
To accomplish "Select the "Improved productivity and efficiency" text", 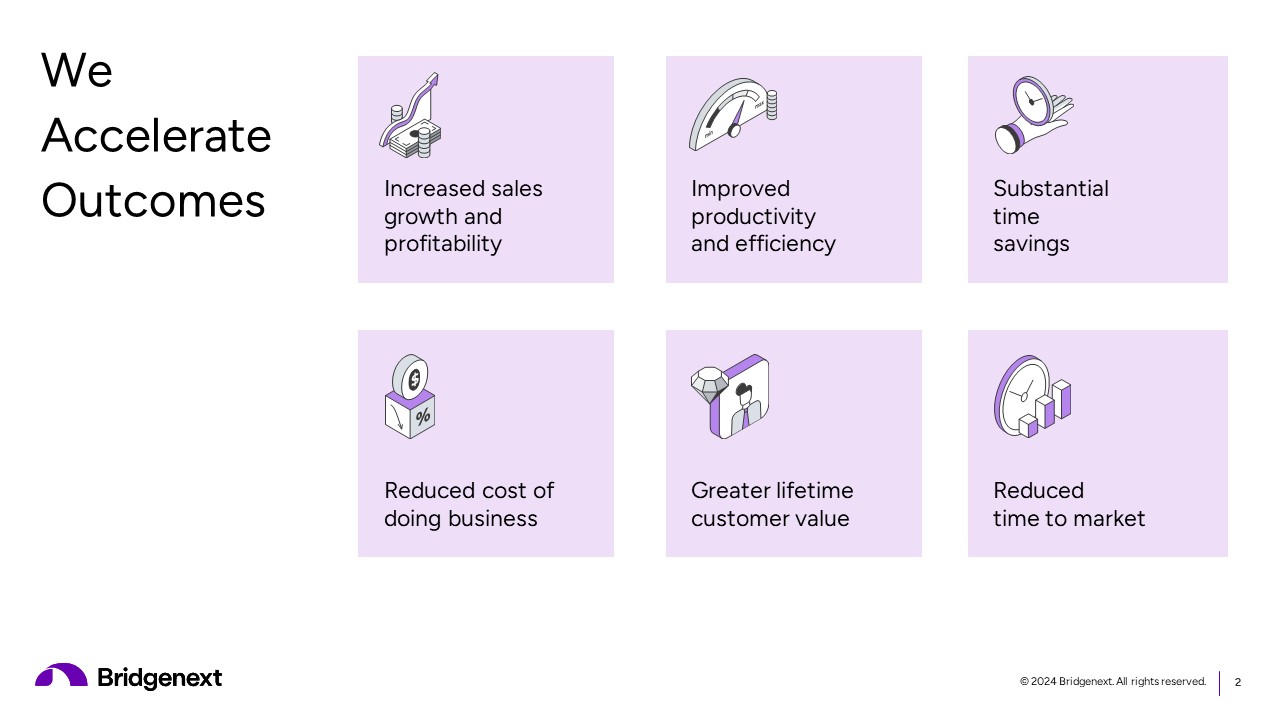I will pyautogui.click(x=763, y=216).
